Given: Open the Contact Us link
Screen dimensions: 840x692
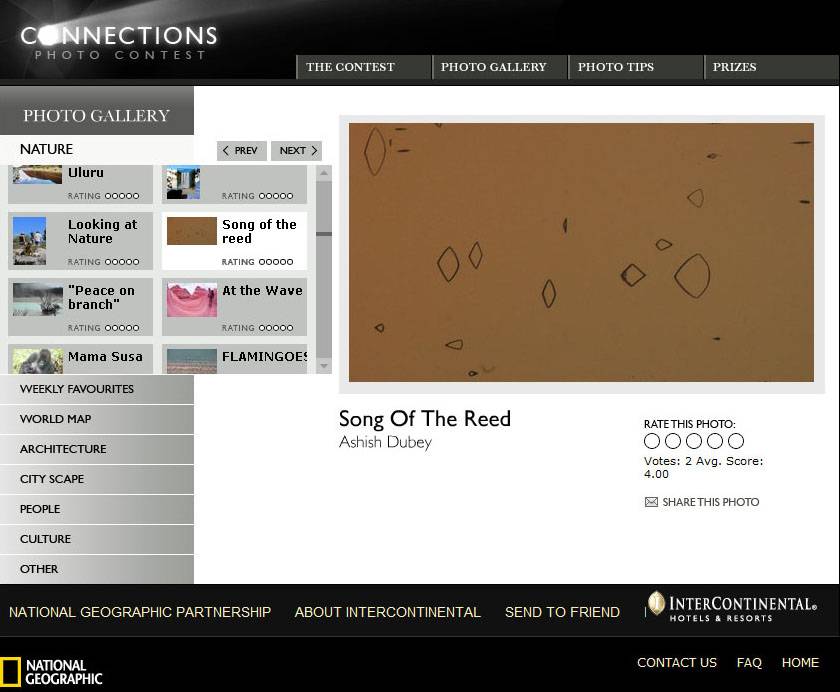Looking at the screenshot, I should [677, 663].
